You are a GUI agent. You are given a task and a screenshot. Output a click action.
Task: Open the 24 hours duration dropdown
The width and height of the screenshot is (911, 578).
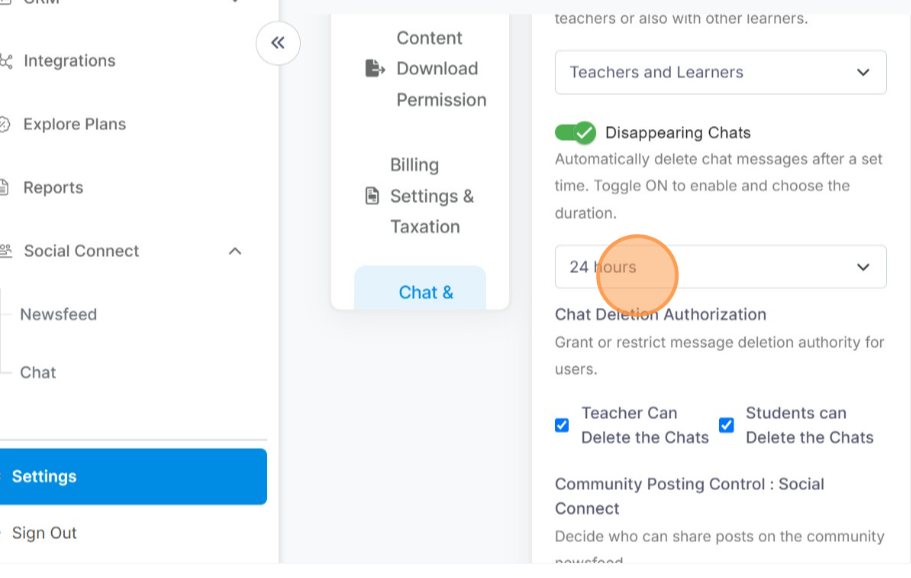click(720, 267)
